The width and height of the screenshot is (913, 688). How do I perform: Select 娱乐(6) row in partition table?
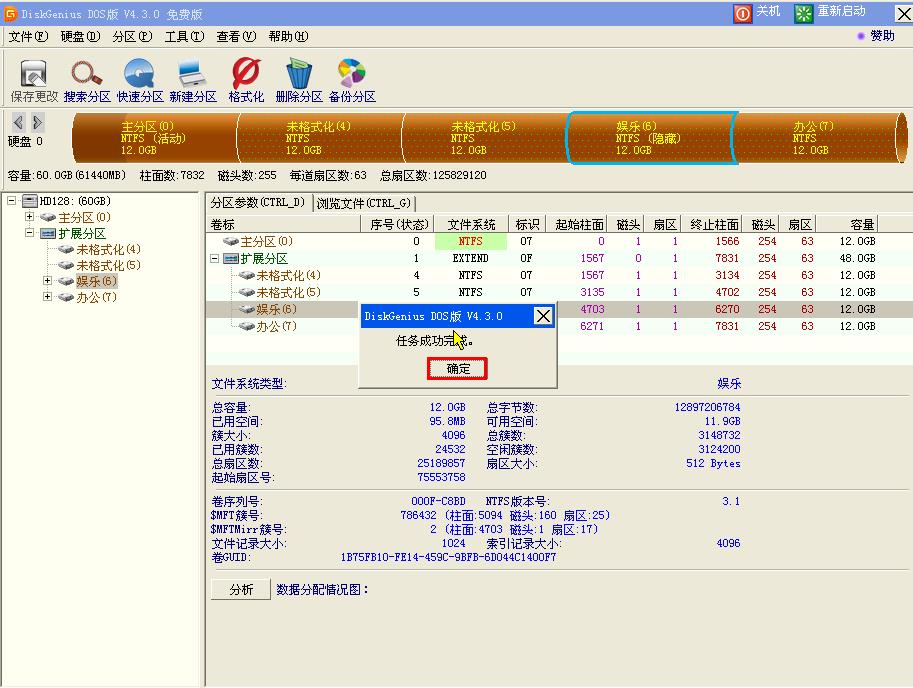point(559,309)
